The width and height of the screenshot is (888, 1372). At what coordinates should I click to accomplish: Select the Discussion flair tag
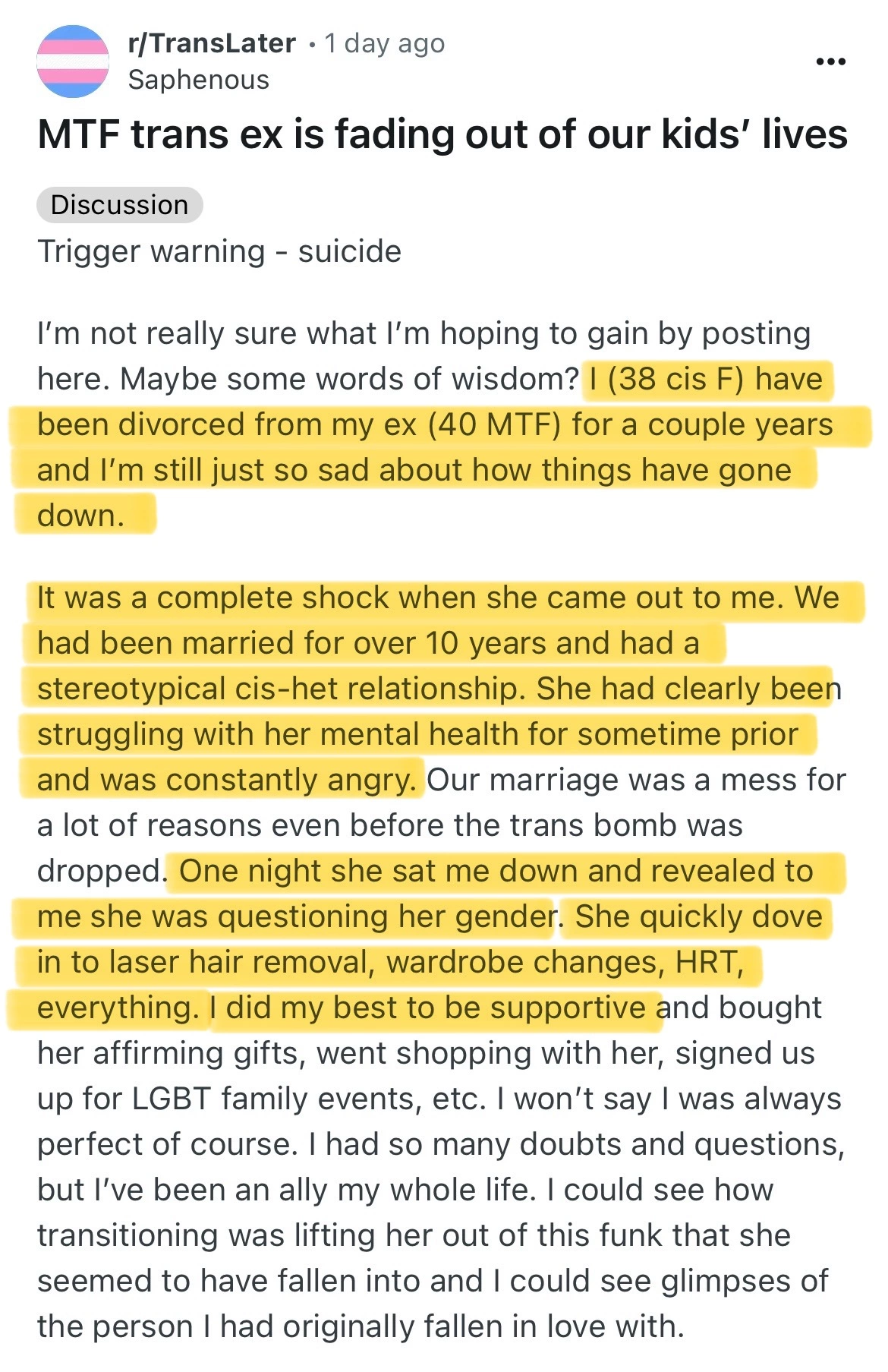coord(119,205)
